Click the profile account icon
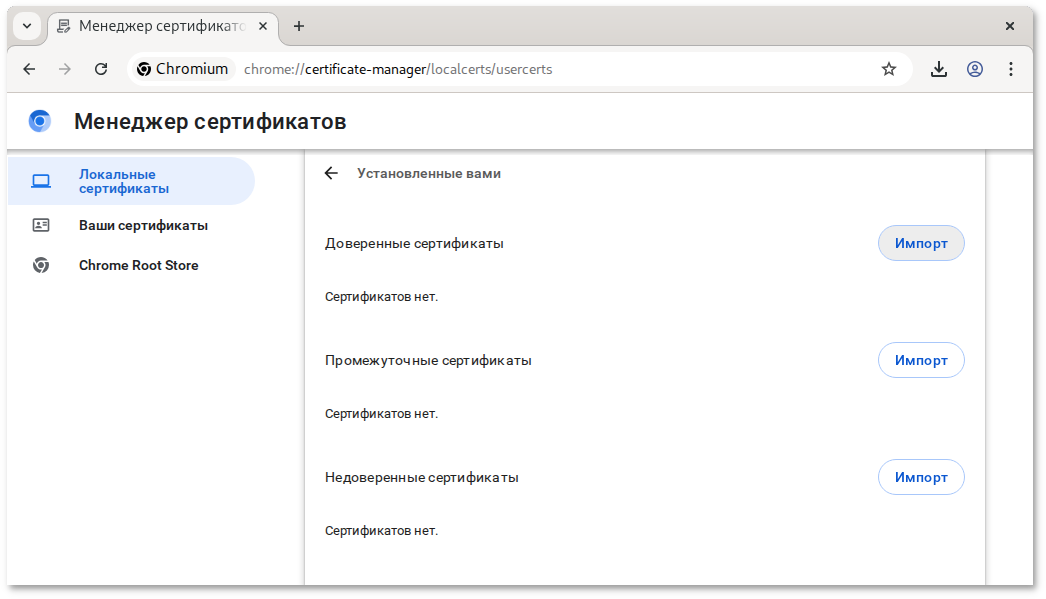Image resolution: width=1046 pixels, height=599 pixels. [x=974, y=68]
